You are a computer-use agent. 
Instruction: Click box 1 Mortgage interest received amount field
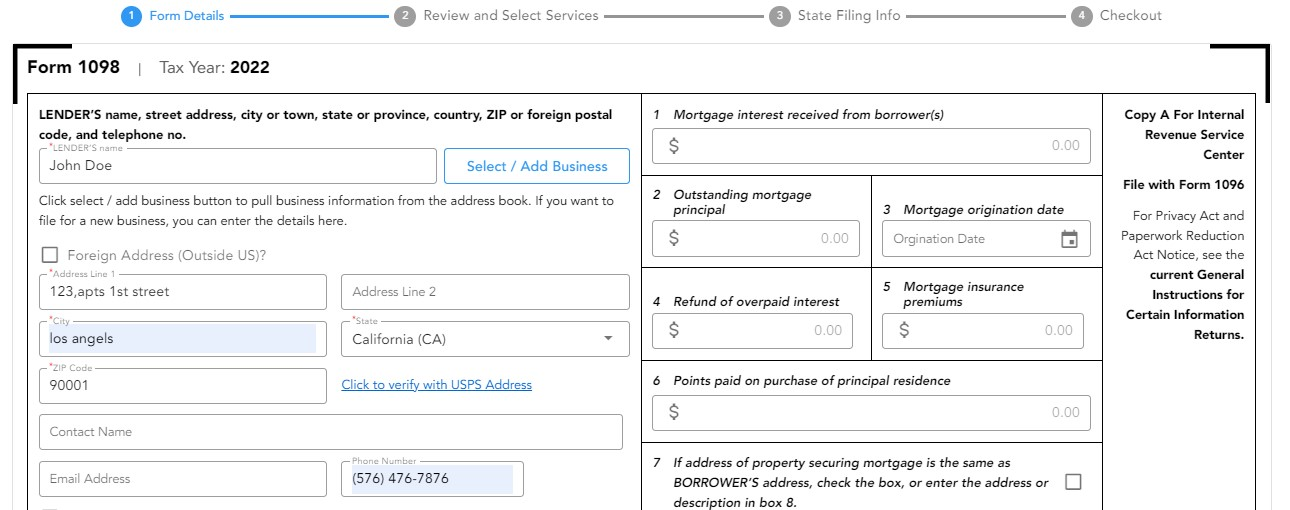click(871, 146)
